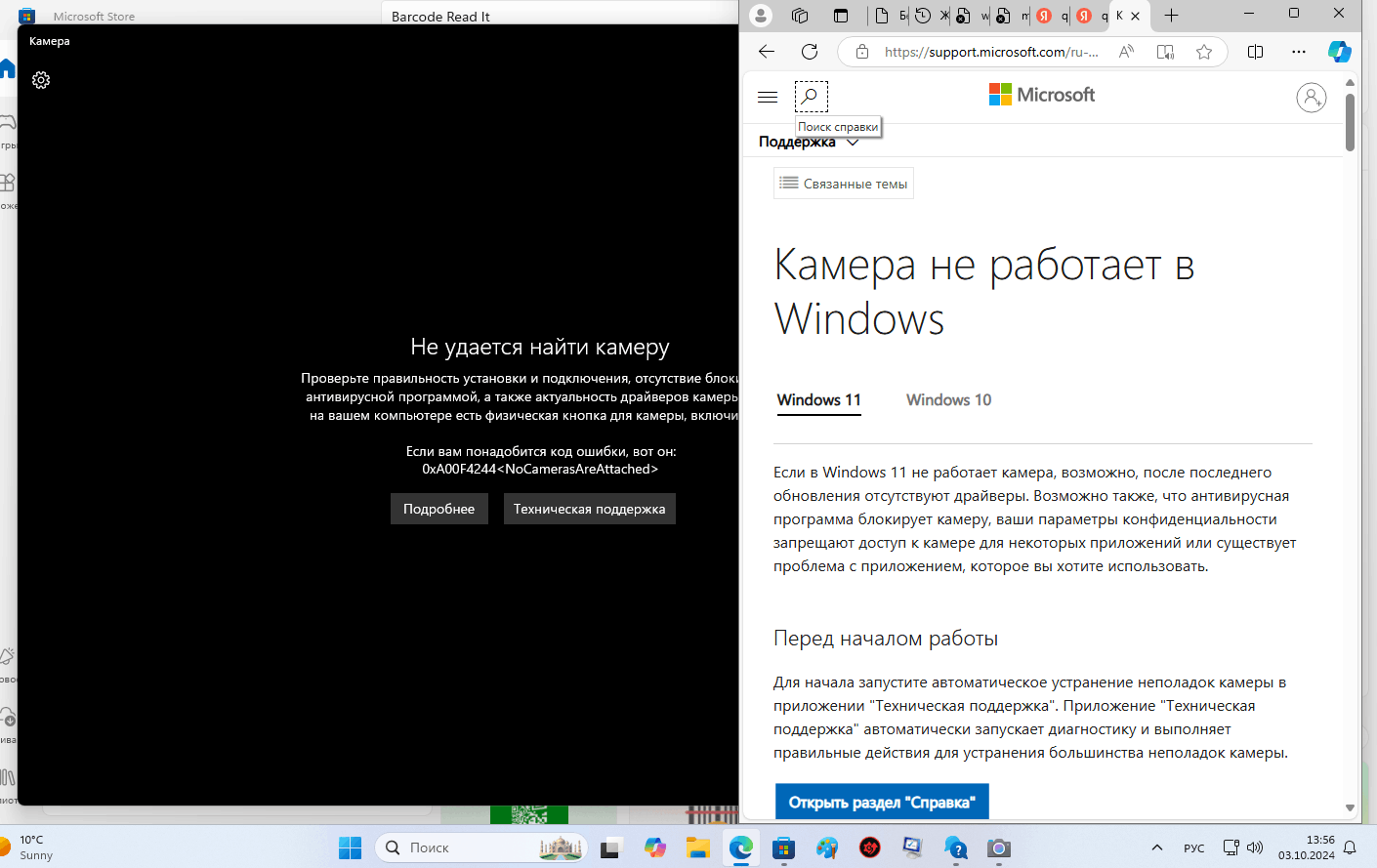This screenshot has width=1377, height=868.
Task: Open Get Help from the taskbar
Action: (x=954, y=847)
